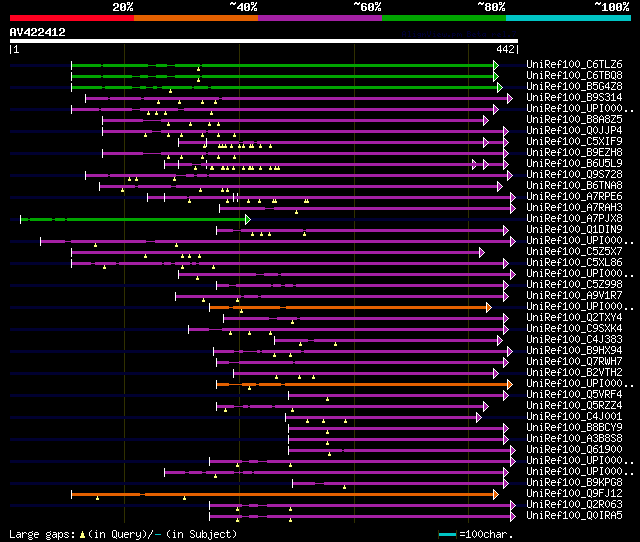The height and width of the screenshot is (542, 640).
Task: Click the purple C5Z5X7 alignment bar
Action: (x=276, y=253)
